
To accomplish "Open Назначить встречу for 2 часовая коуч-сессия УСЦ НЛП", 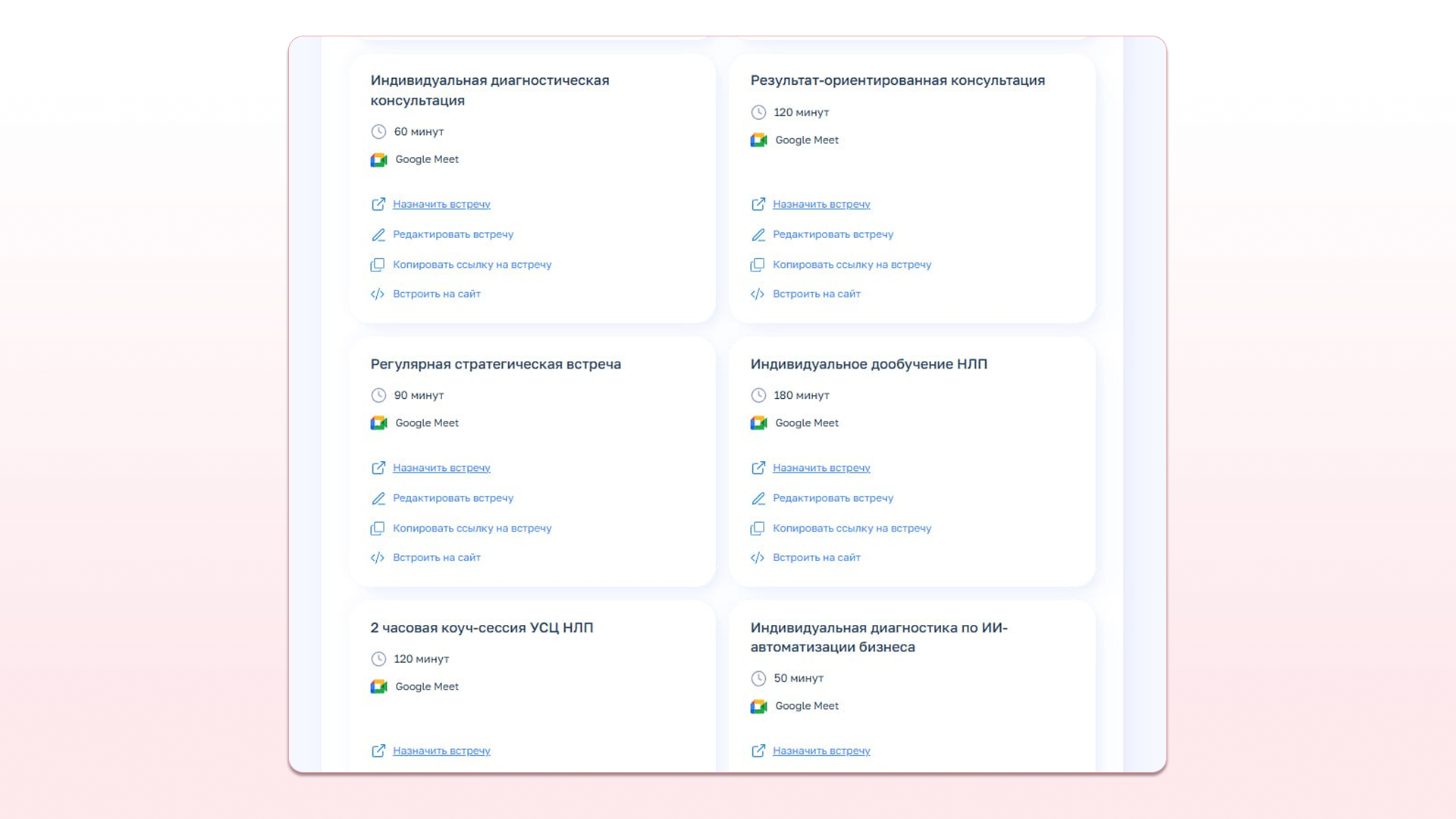I will tap(441, 751).
